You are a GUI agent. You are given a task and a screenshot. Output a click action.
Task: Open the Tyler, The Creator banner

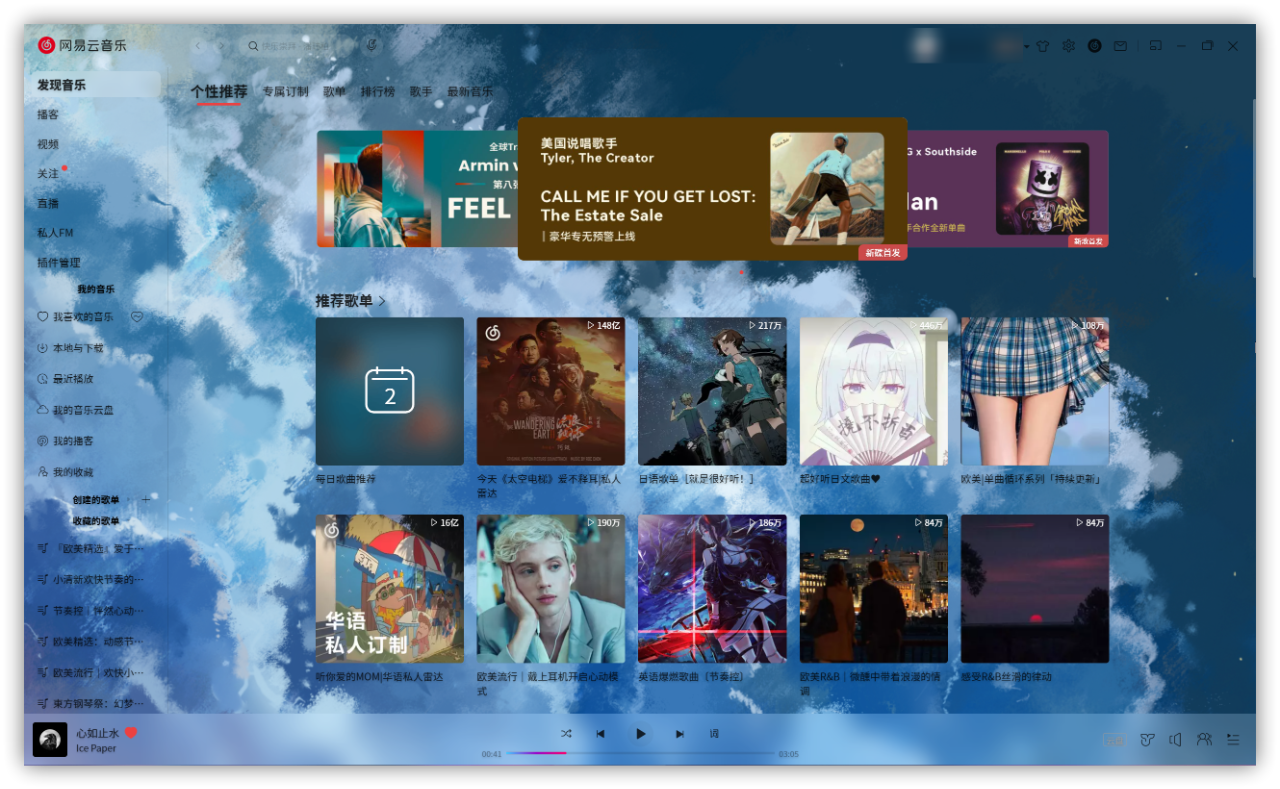(x=712, y=189)
